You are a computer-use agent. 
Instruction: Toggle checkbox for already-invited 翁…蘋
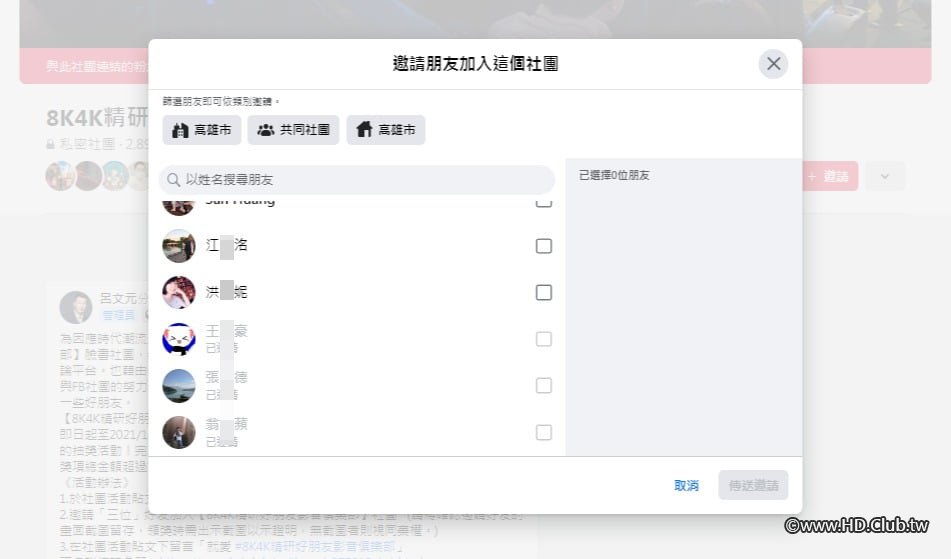coord(543,432)
